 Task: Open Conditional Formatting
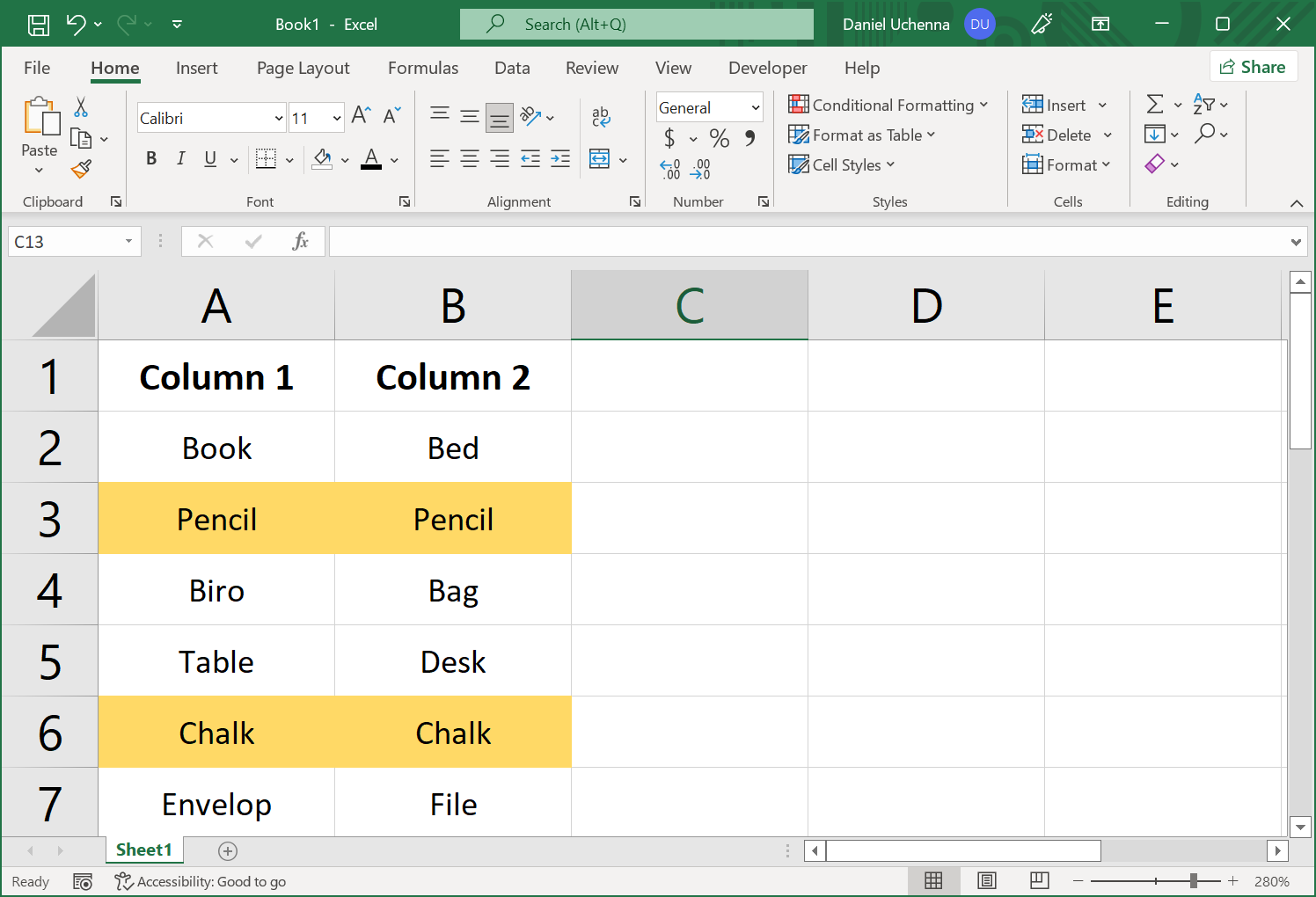888,105
